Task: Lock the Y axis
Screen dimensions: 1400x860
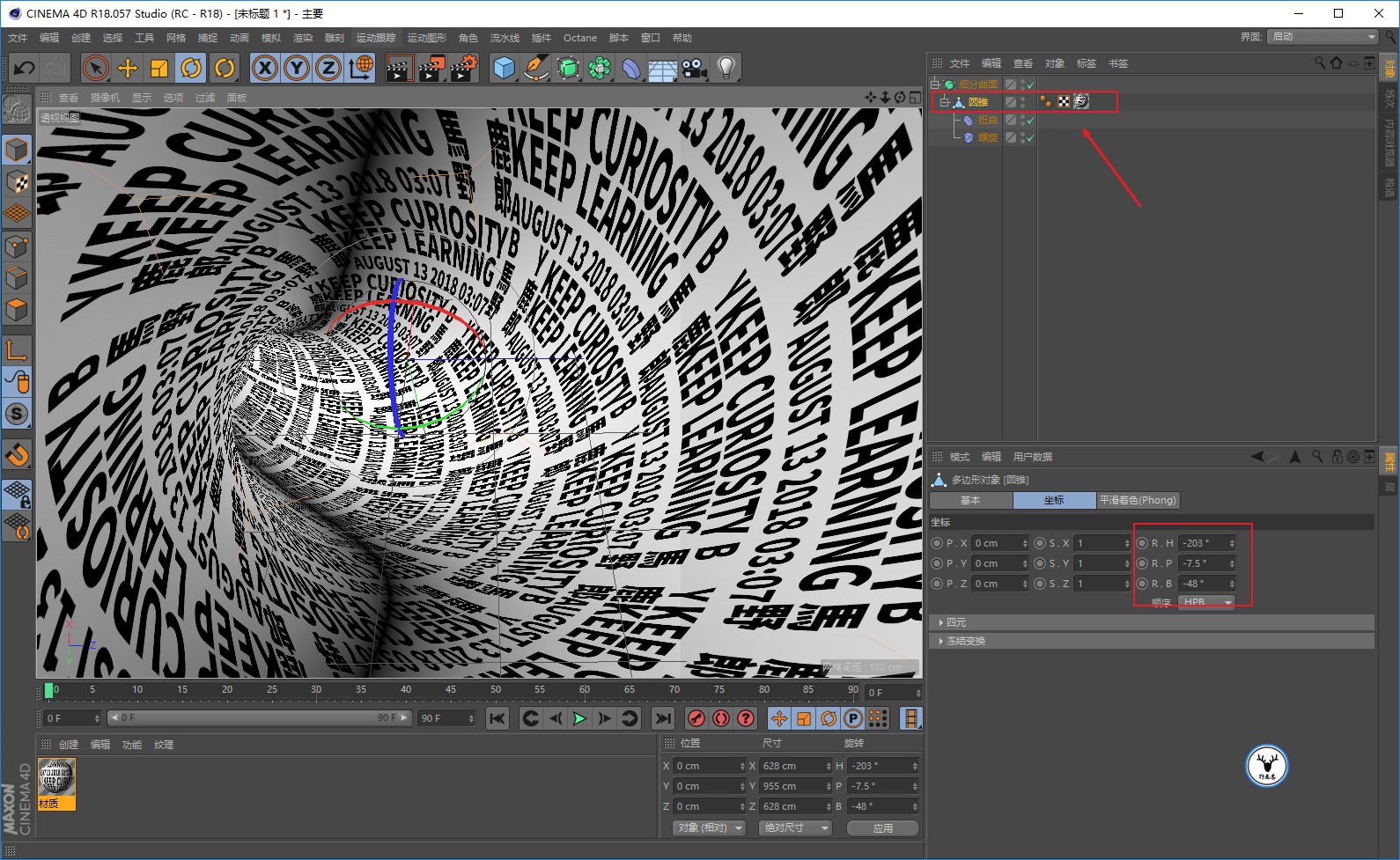Action: coord(297,68)
